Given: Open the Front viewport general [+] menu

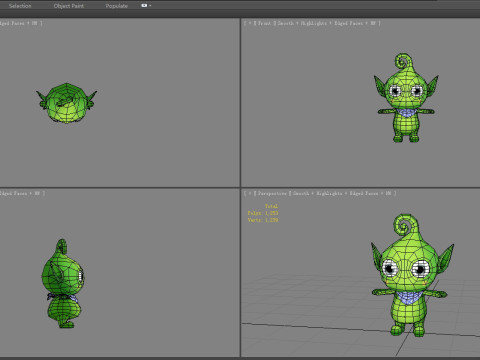Looking at the screenshot, I should click(x=250, y=23).
